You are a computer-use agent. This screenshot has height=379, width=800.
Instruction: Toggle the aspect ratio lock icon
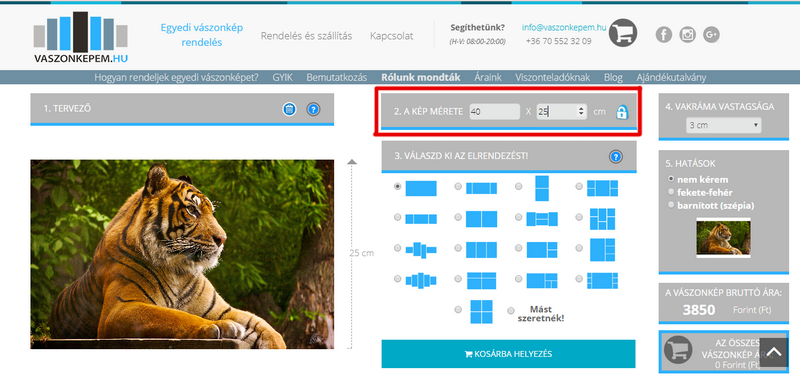(x=621, y=112)
